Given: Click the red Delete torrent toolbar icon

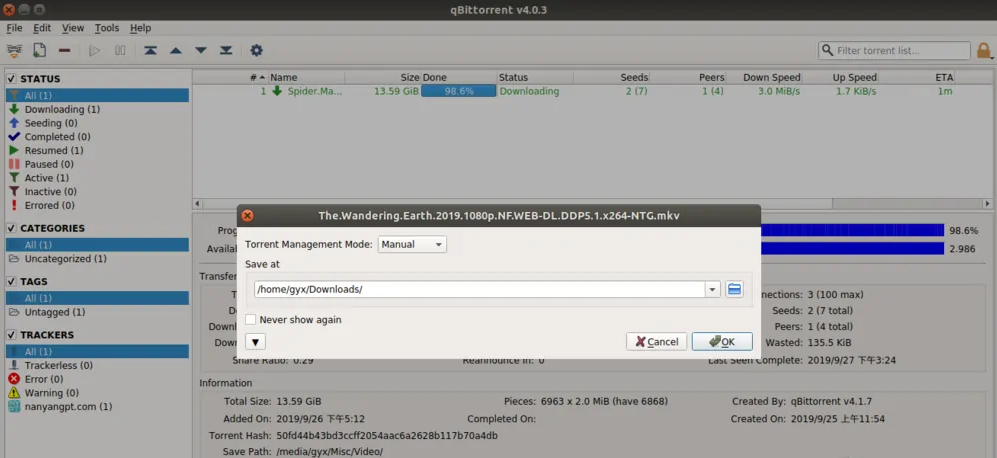Looking at the screenshot, I should 64,50.
